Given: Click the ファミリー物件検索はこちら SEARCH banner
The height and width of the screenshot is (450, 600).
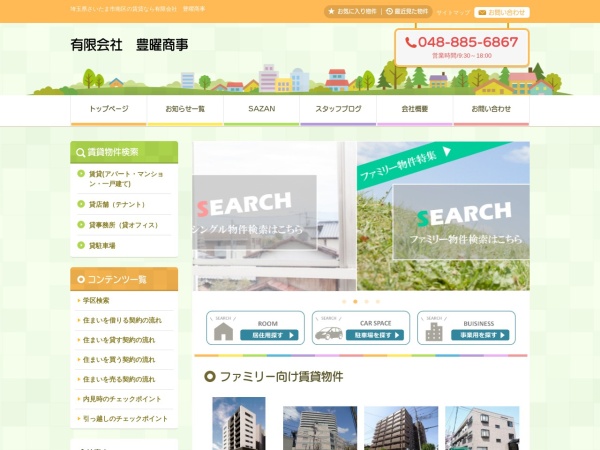Looking at the screenshot, I should [461, 222].
